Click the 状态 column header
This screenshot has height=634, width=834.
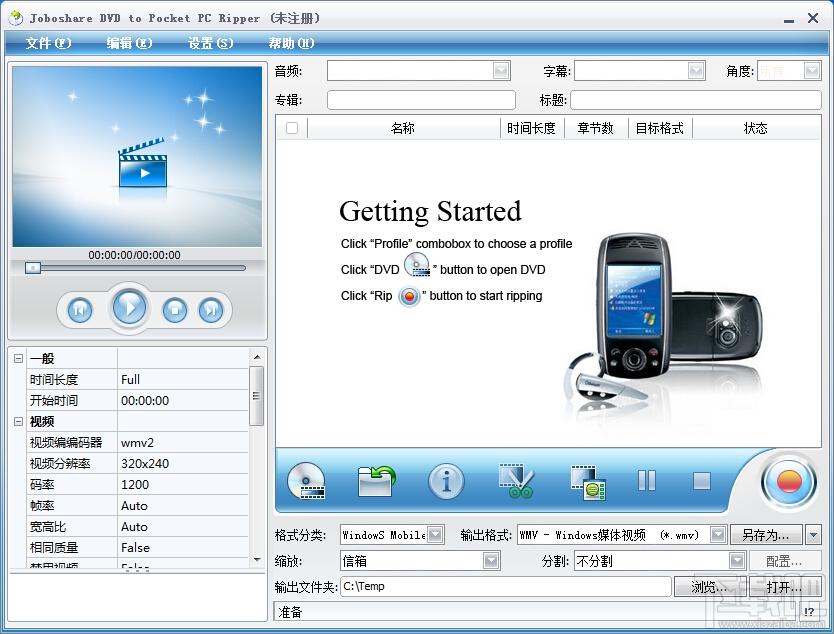click(756, 128)
